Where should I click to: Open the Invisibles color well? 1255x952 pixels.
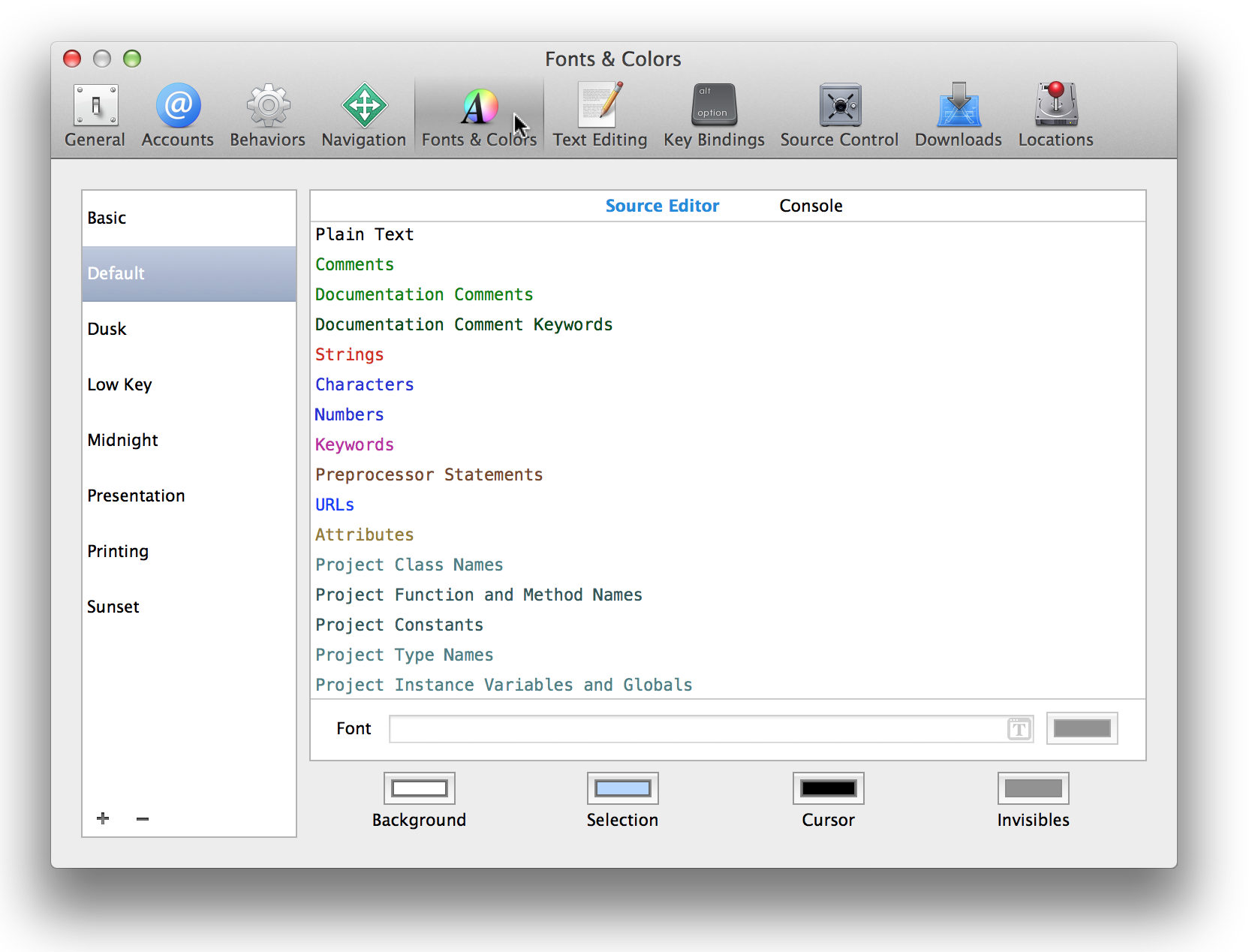[1034, 788]
